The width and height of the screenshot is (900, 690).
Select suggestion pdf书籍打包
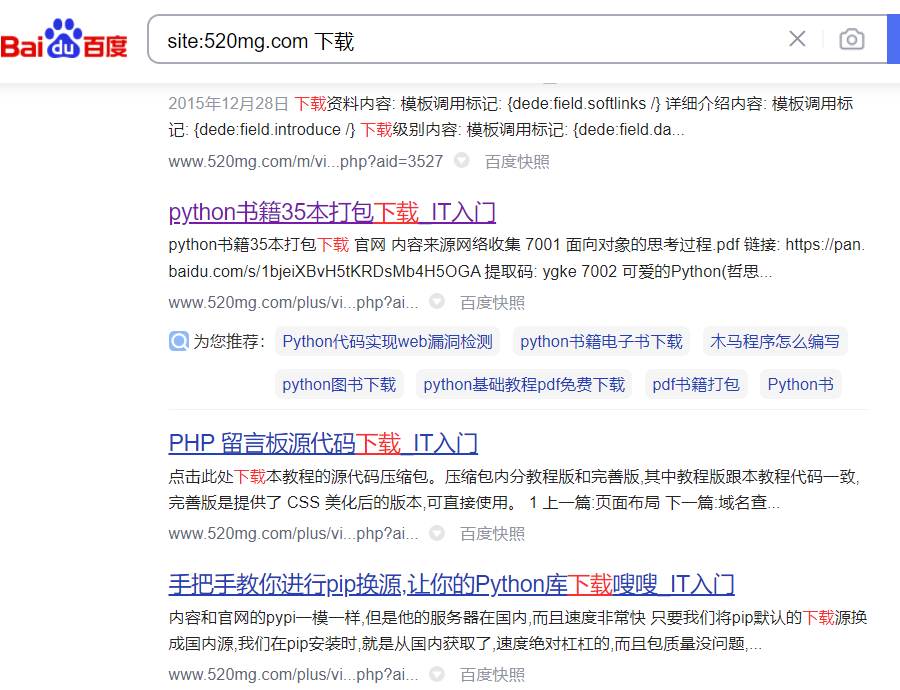pos(696,384)
